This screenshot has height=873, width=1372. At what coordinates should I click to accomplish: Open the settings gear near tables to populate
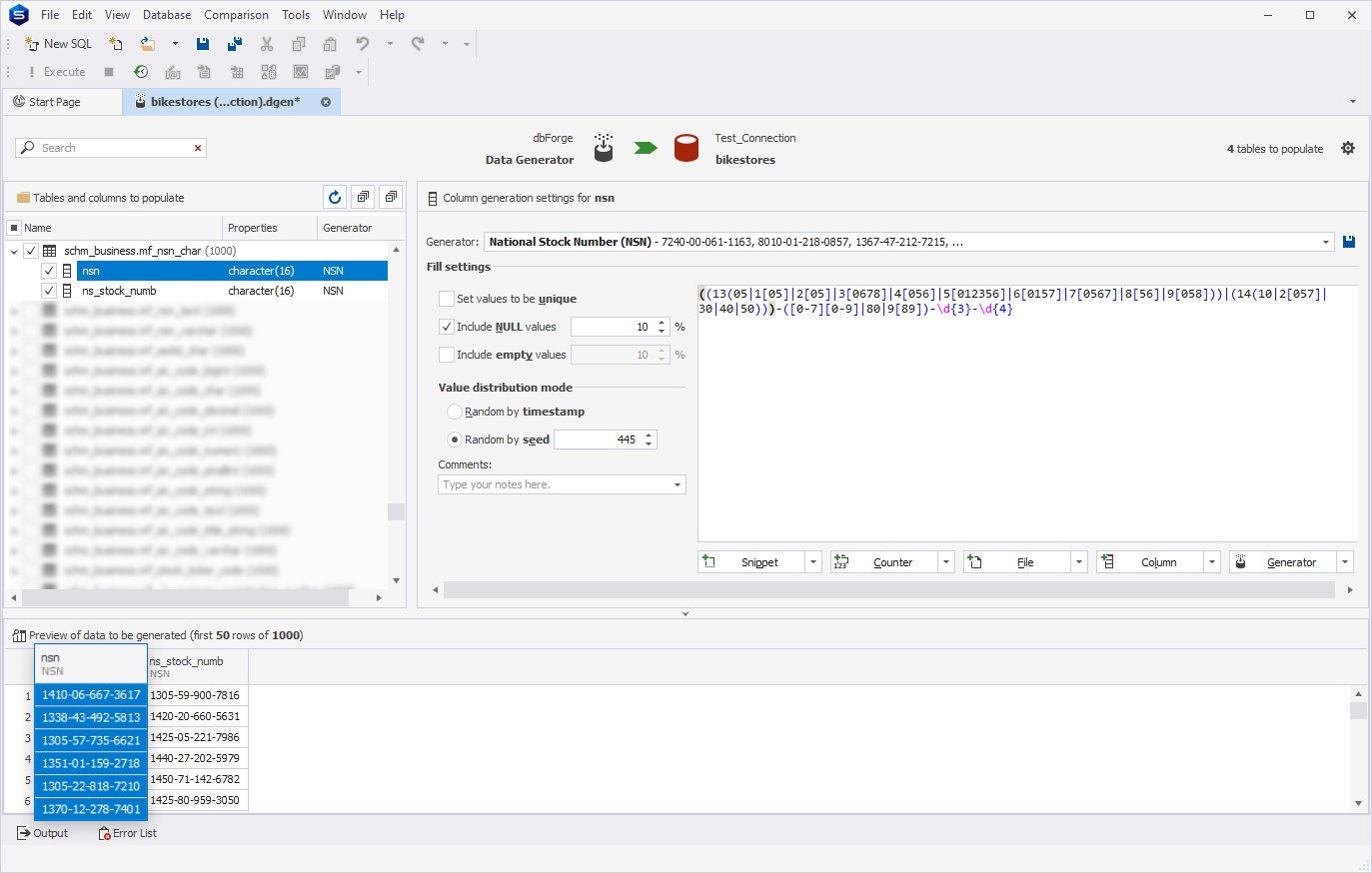click(1348, 148)
